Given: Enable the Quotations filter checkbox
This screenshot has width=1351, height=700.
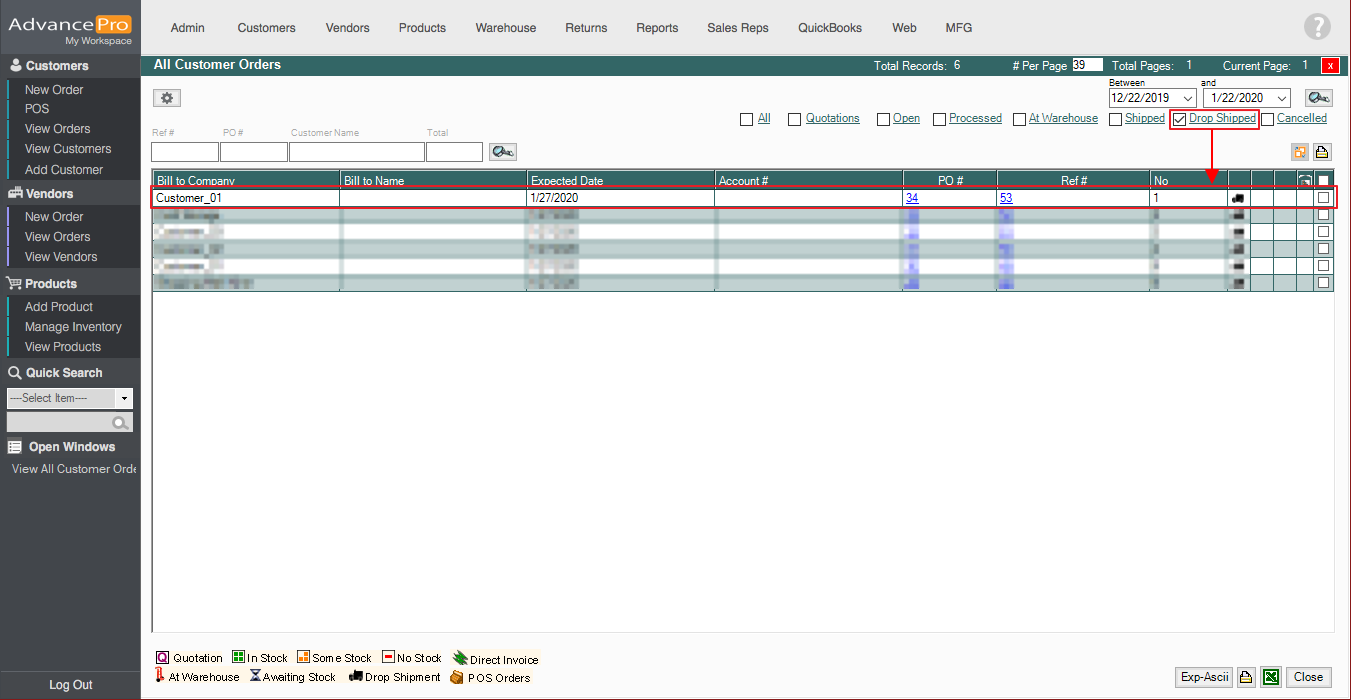Looking at the screenshot, I should pos(794,119).
